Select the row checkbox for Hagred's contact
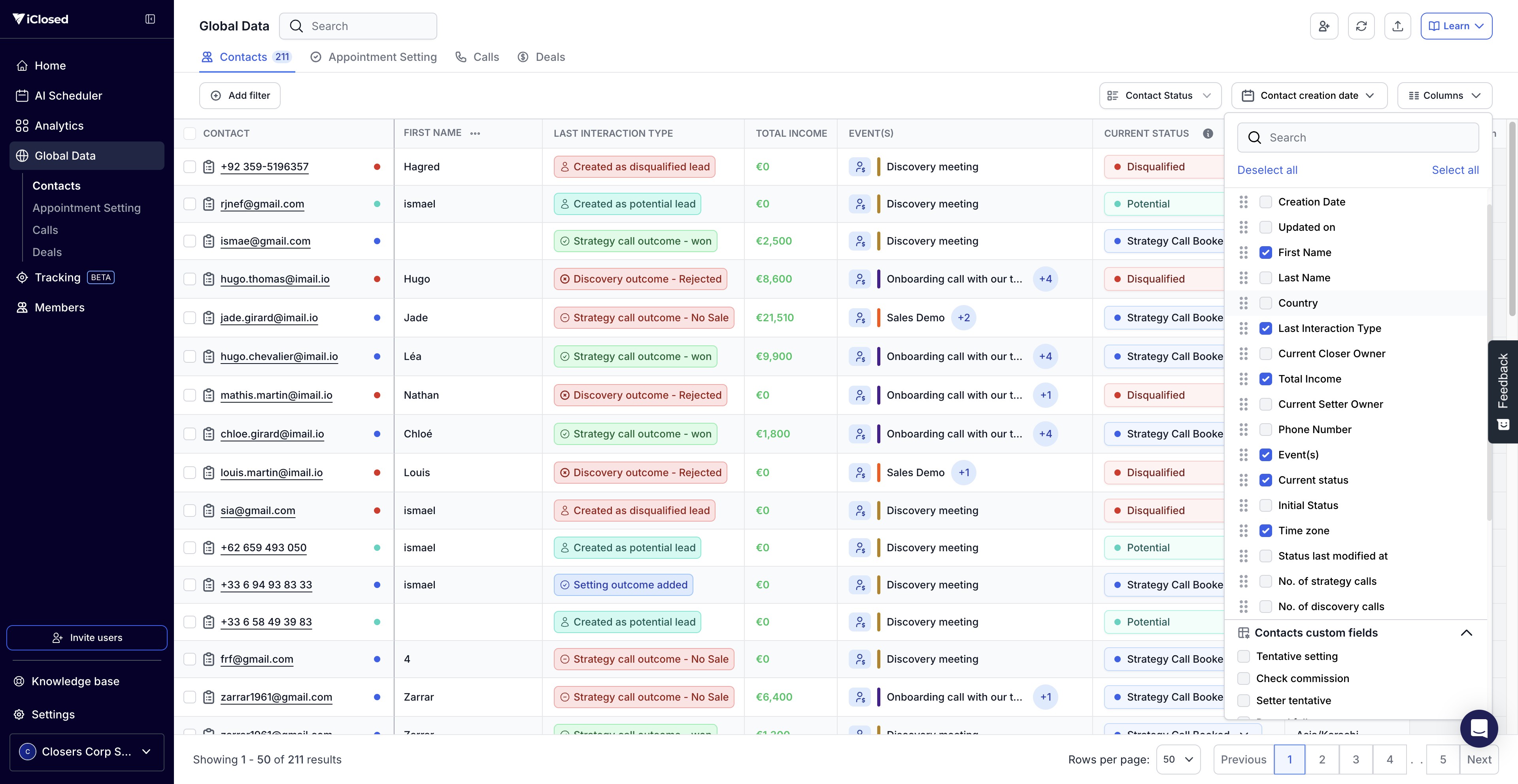1518x784 pixels. pos(190,167)
